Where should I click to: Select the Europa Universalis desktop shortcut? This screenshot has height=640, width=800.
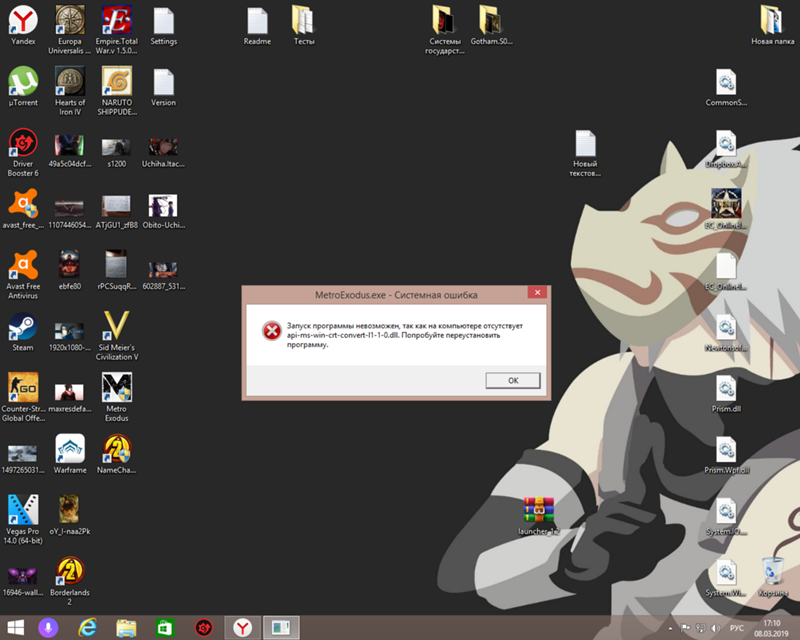tap(70, 30)
